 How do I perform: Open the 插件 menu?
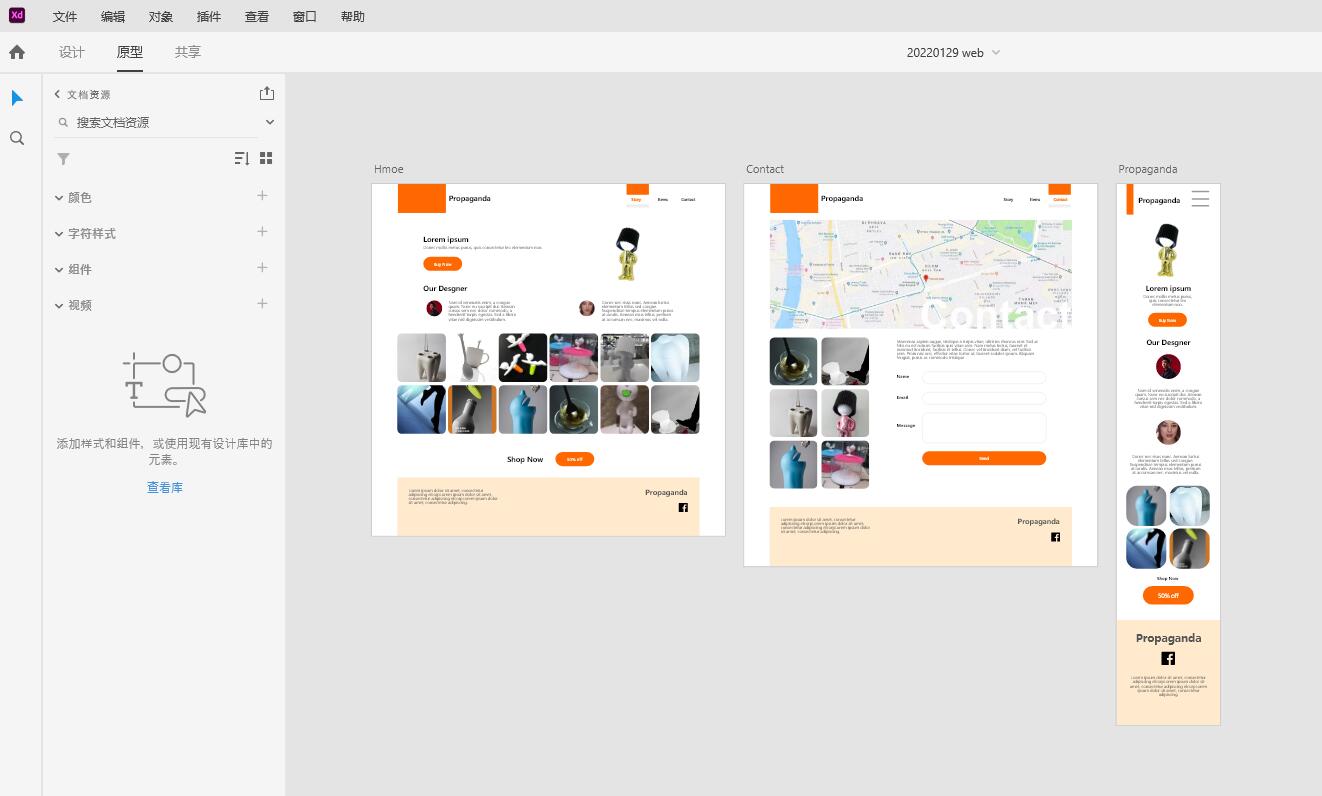(209, 17)
